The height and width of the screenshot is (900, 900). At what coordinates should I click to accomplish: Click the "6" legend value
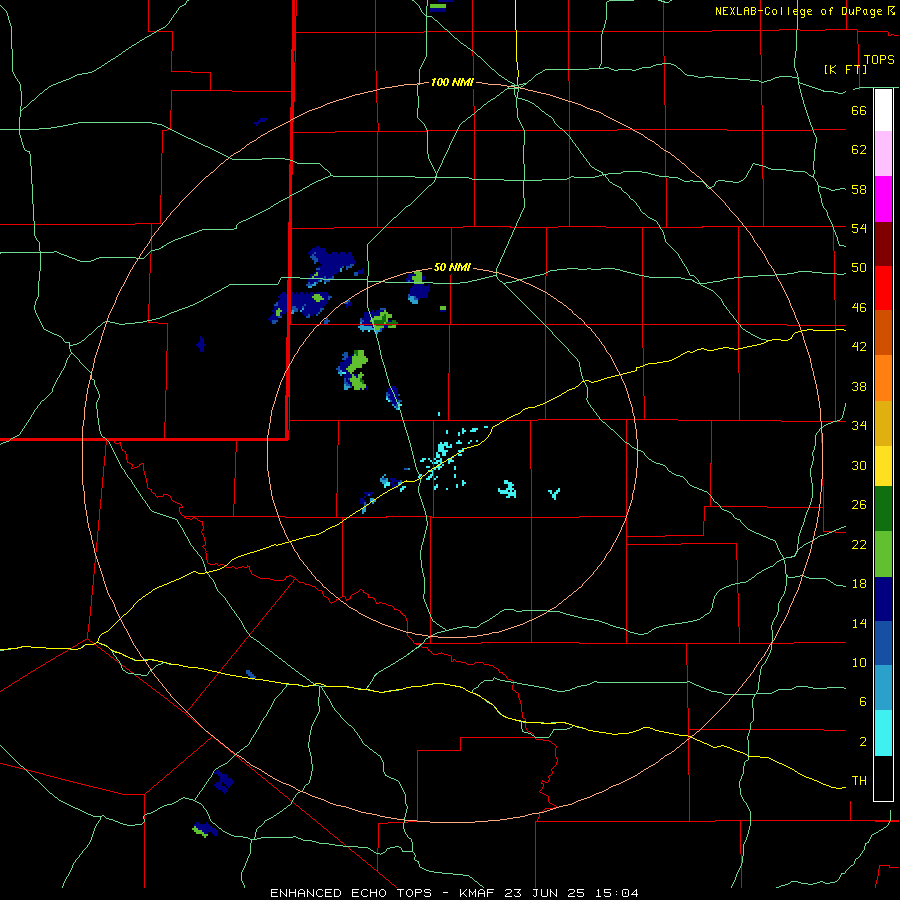coord(863,702)
